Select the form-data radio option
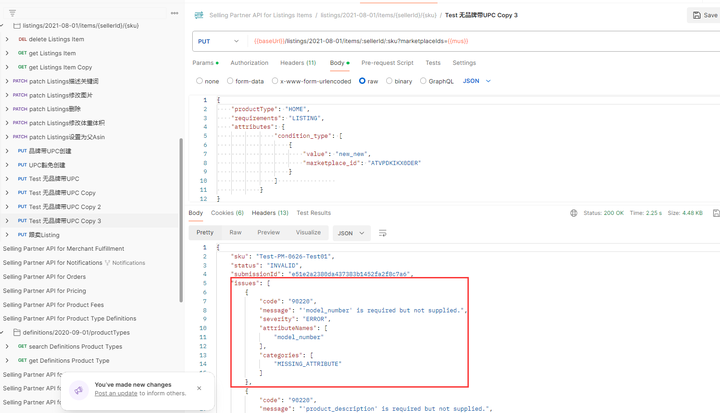Screen dimensions: 720x413 coord(230,81)
